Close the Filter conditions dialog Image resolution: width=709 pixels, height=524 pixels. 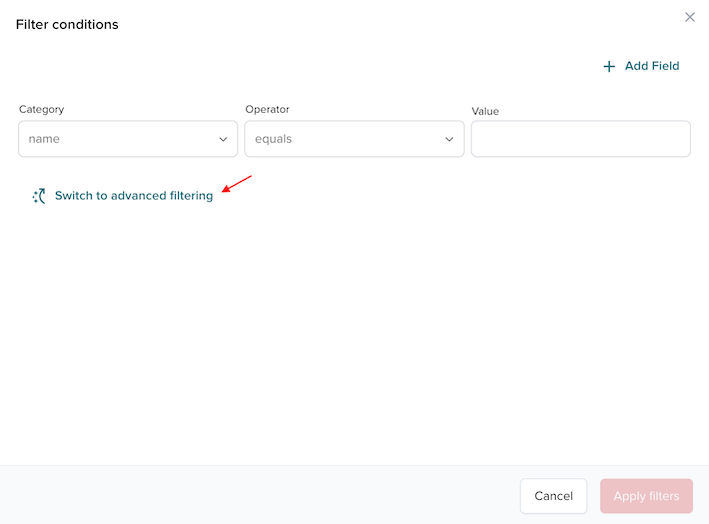click(689, 17)
